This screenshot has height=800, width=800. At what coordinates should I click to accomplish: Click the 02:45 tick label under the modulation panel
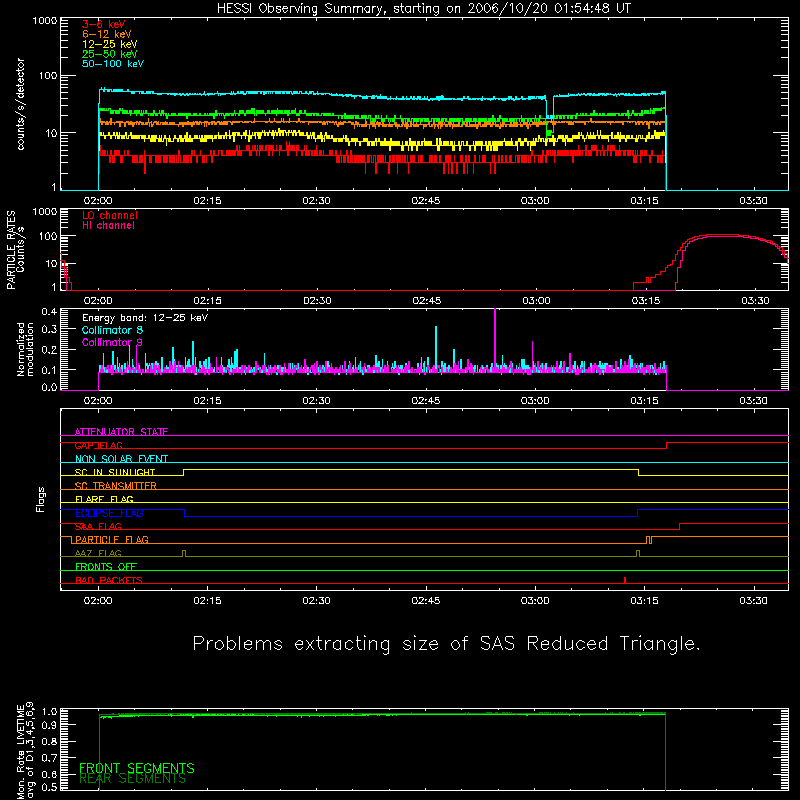point(426,401)
